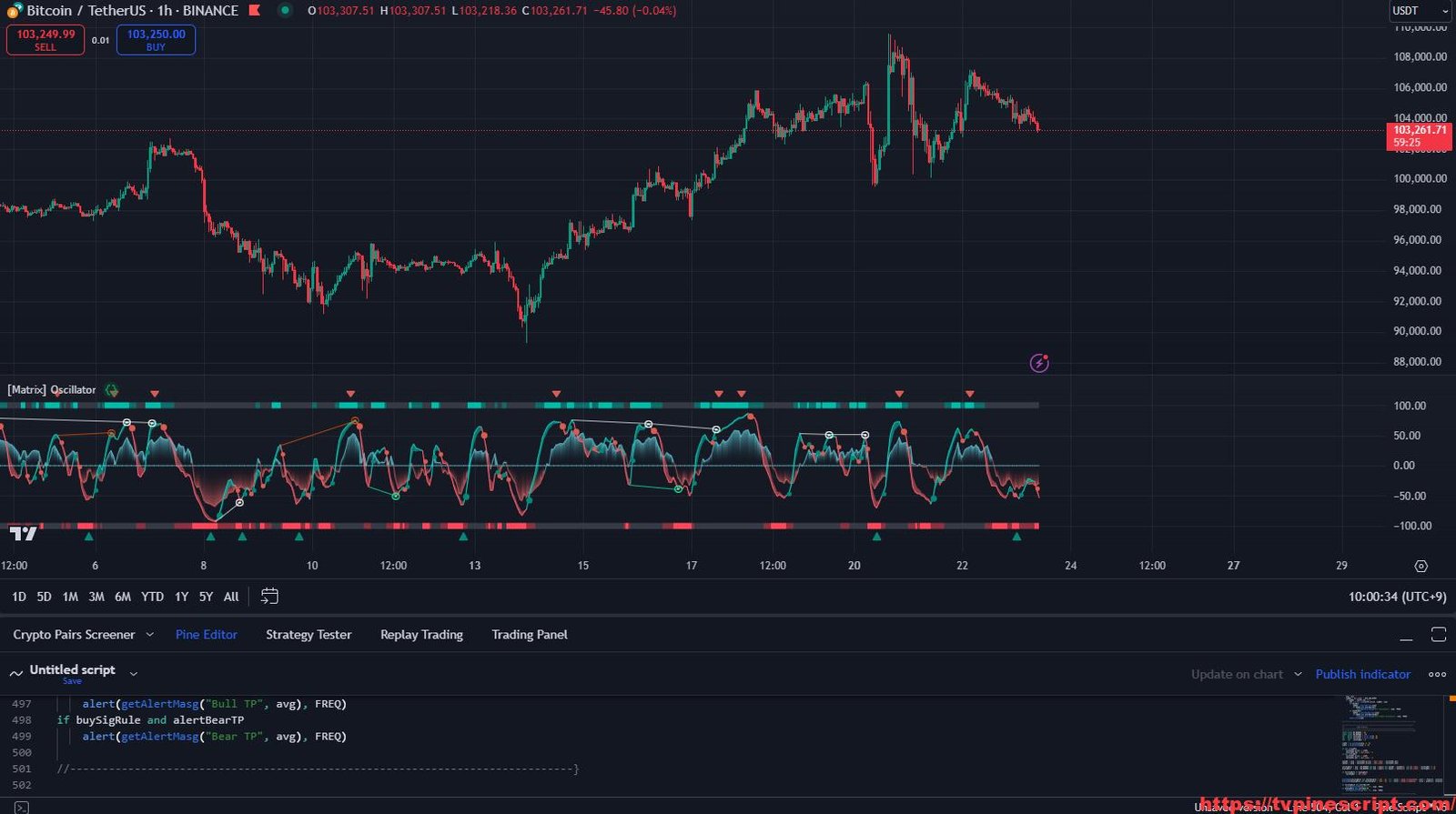Select the YTD time range
Image resolution: width=1456 pixels, height=814 pixels.
[152, 597]
